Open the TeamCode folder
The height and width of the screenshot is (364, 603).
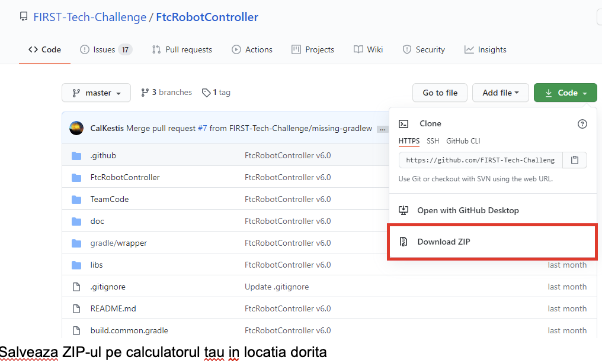tap(110, 199)
